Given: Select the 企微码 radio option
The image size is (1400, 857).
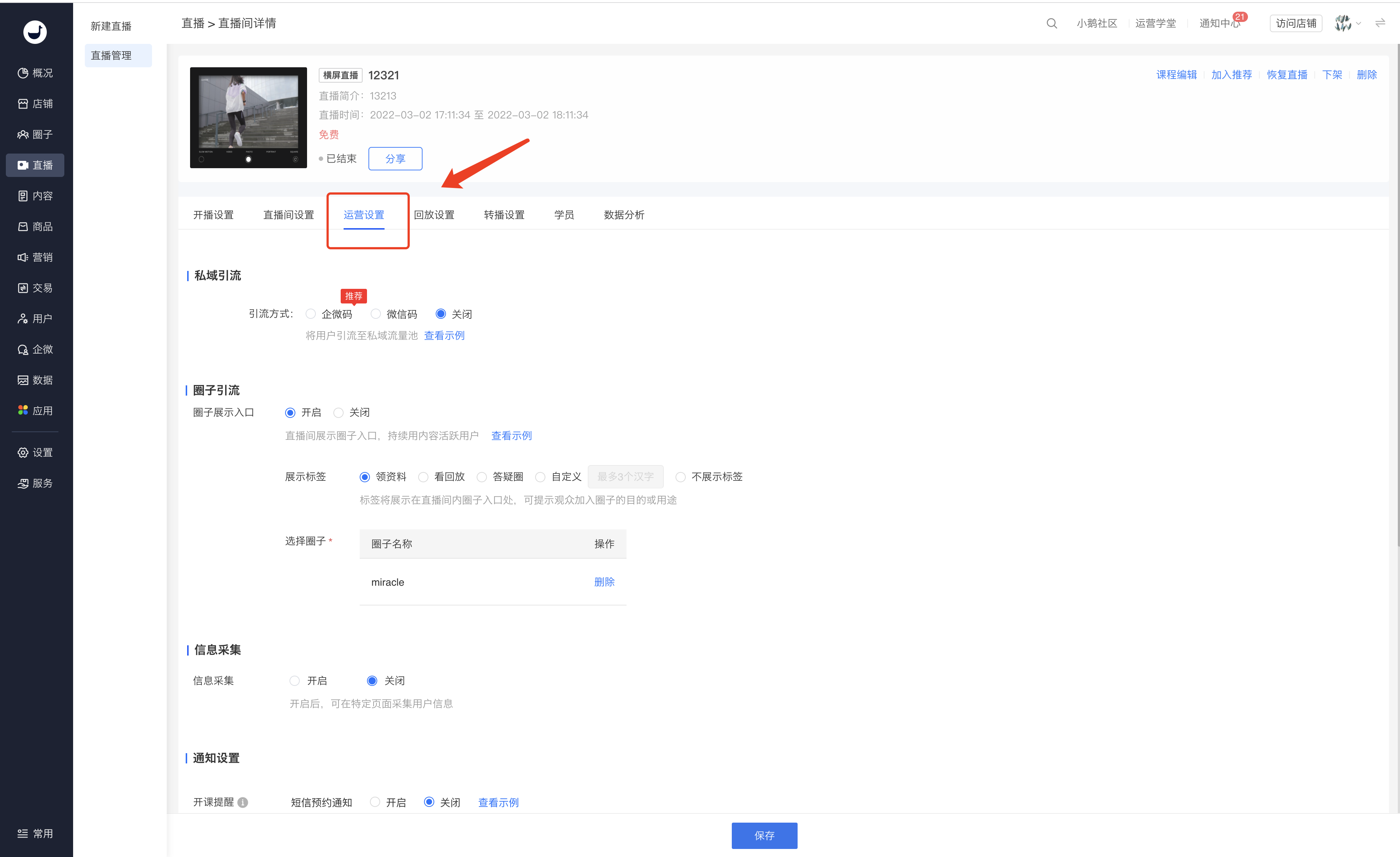Looking at the screenshot, I should [x=311, y=314].
